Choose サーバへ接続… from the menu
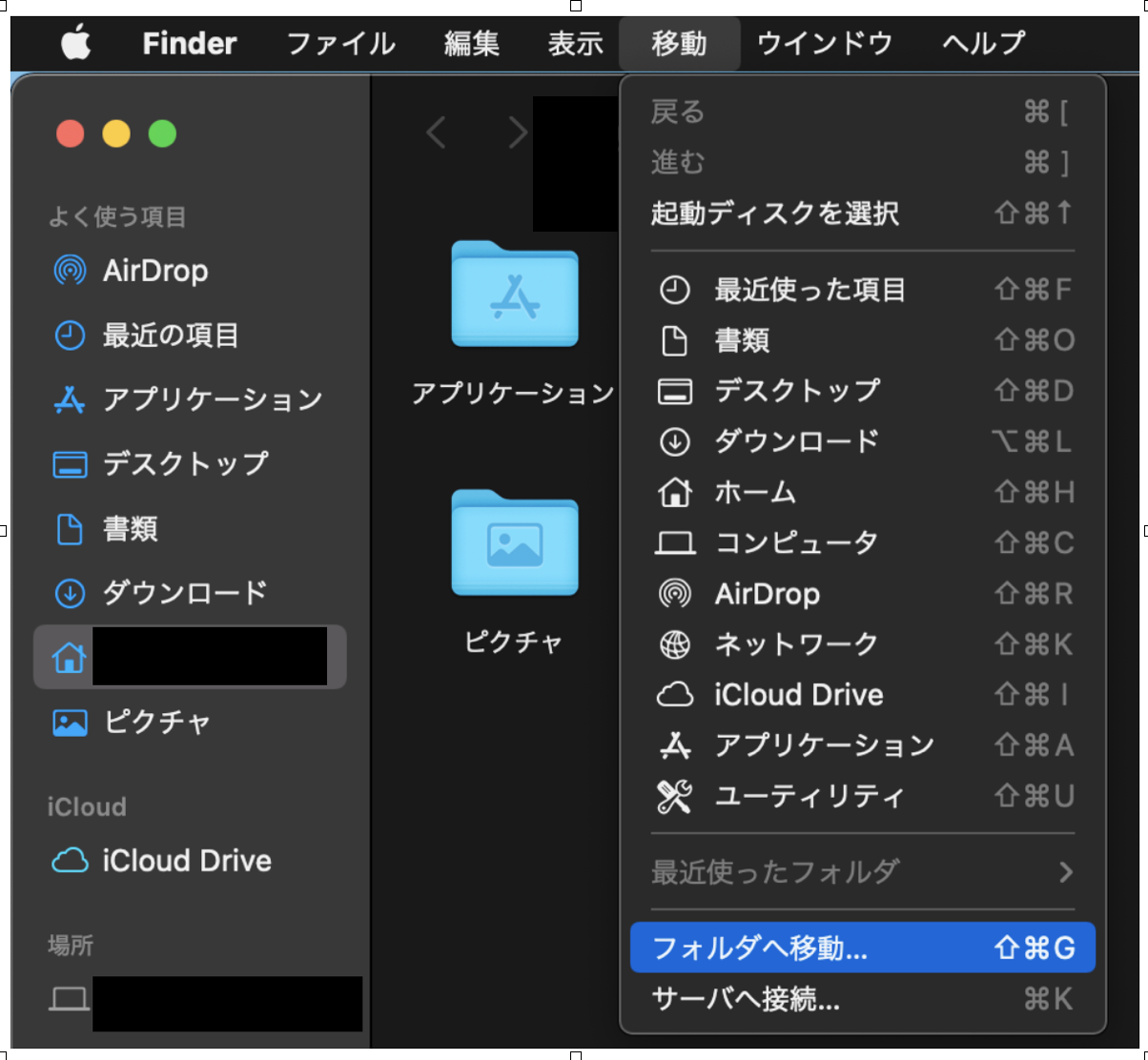 click(863, 999)
